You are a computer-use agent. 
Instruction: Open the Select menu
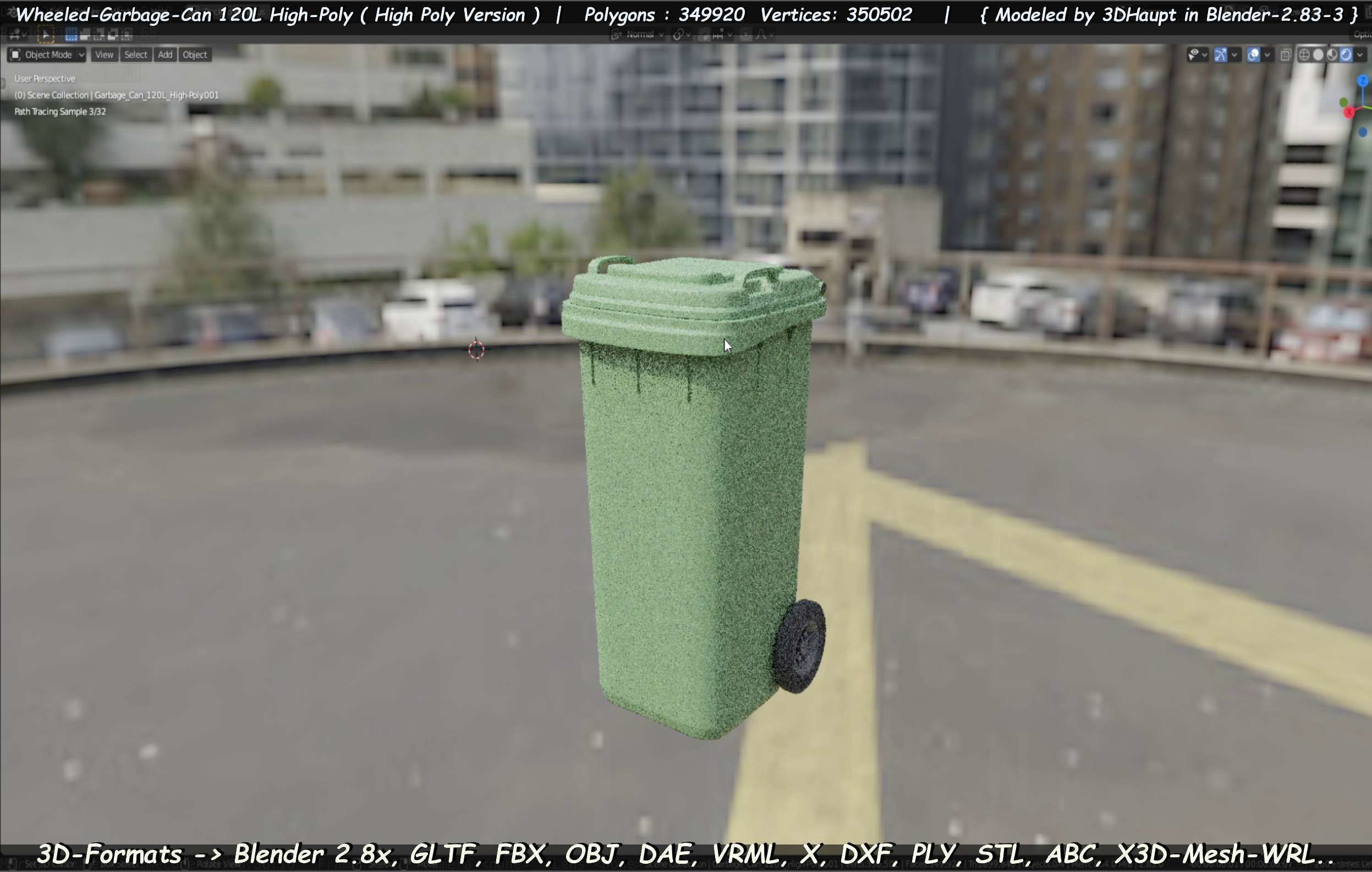coord(135,54)
